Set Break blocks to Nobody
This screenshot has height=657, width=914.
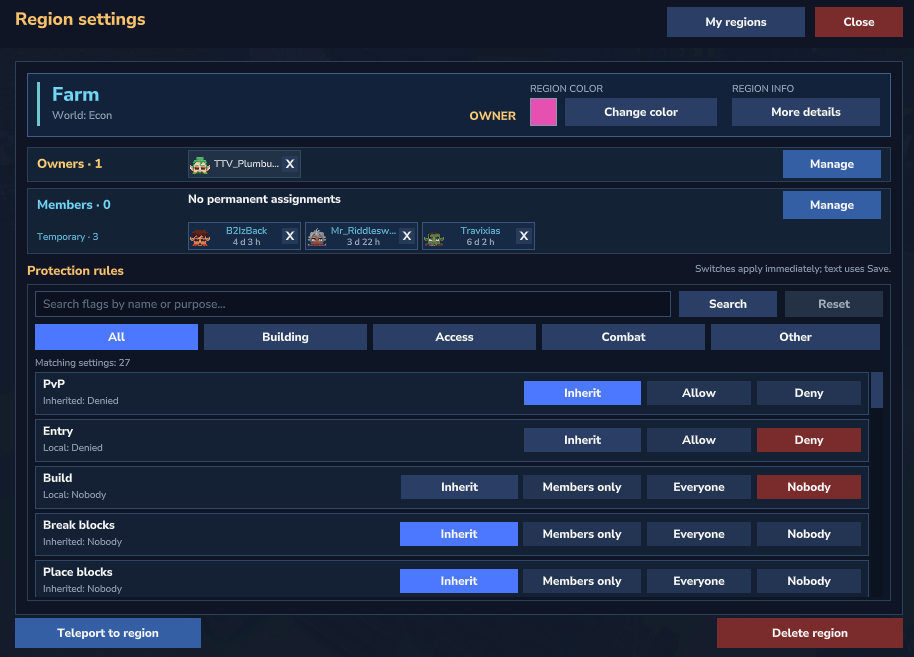pyautogui.click(x=809, y=534)
